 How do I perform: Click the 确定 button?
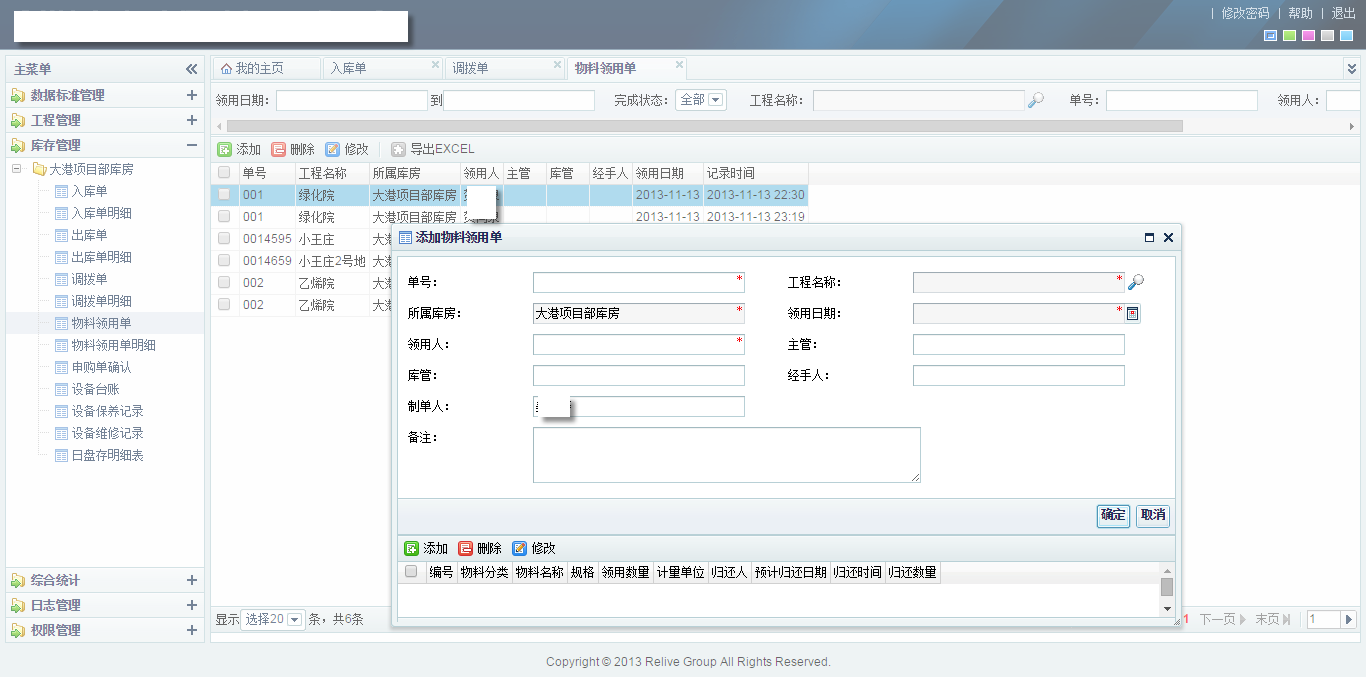pyautogui.click(x=1113, y=515)
